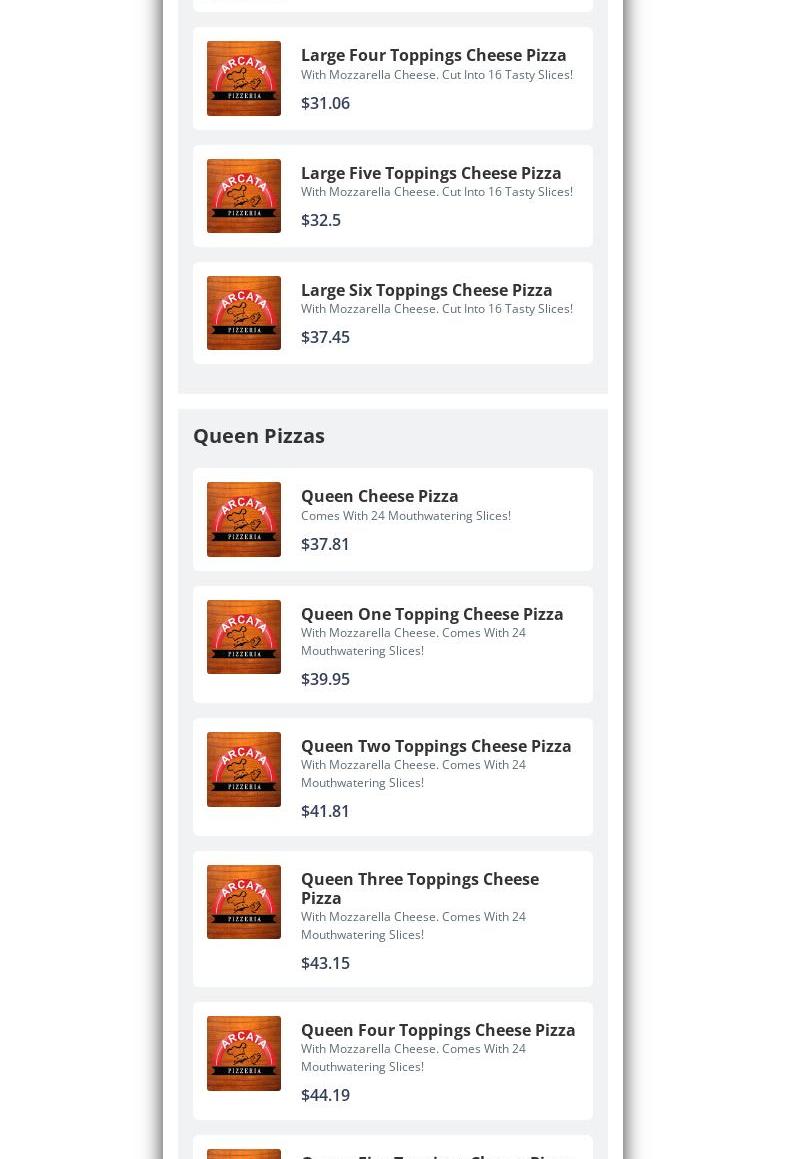Click Queen Four Toppings pizza logo image
Screen dimensions: 785x1159
(x=244, y=1053)
